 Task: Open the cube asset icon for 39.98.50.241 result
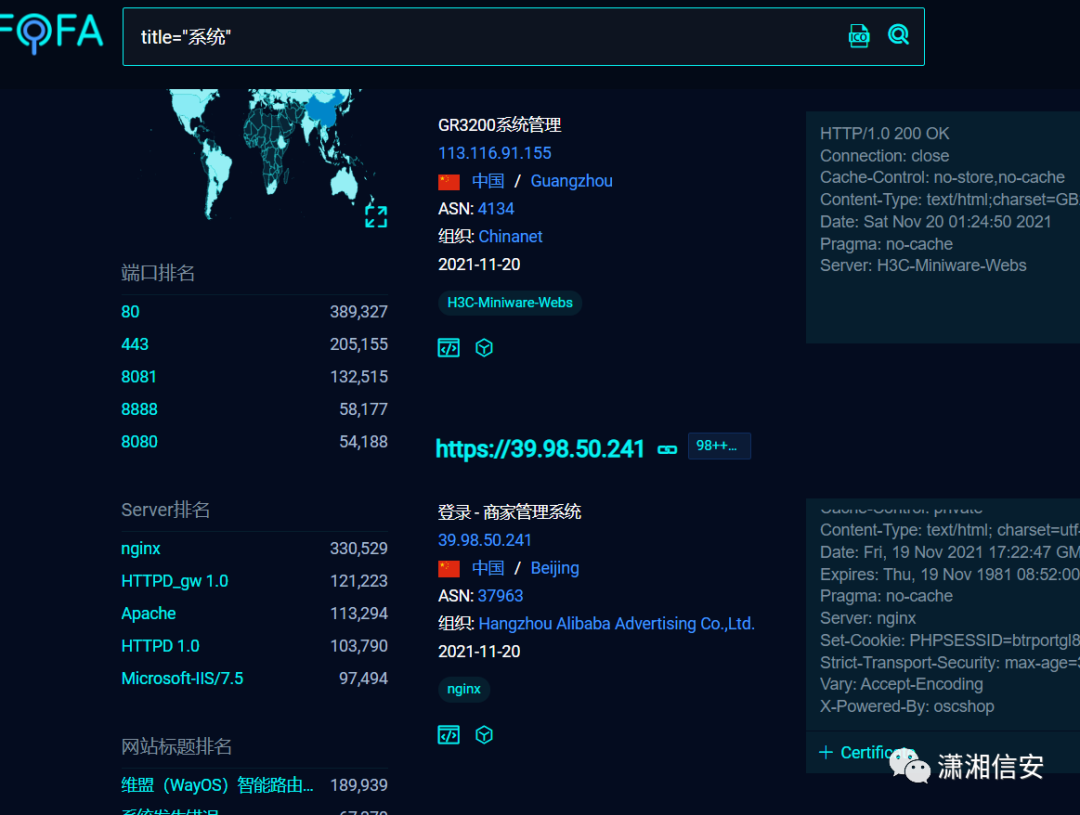[484, 735]
